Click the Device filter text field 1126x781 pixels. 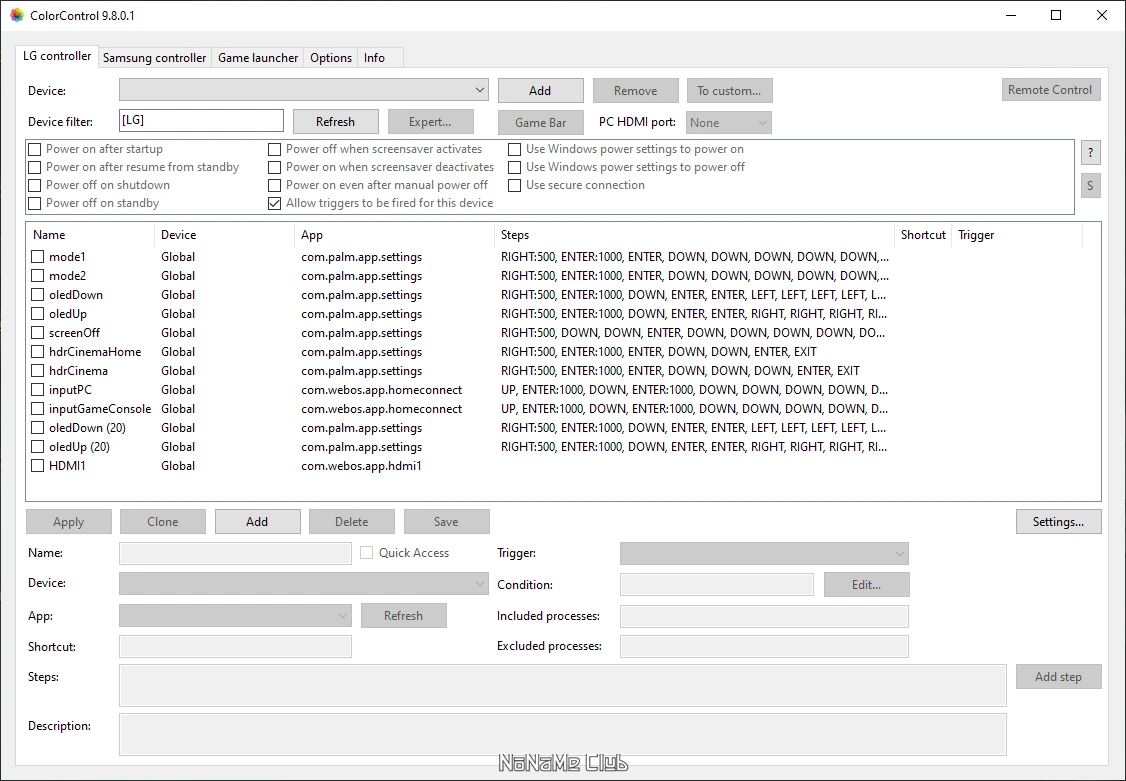[201, 120]
